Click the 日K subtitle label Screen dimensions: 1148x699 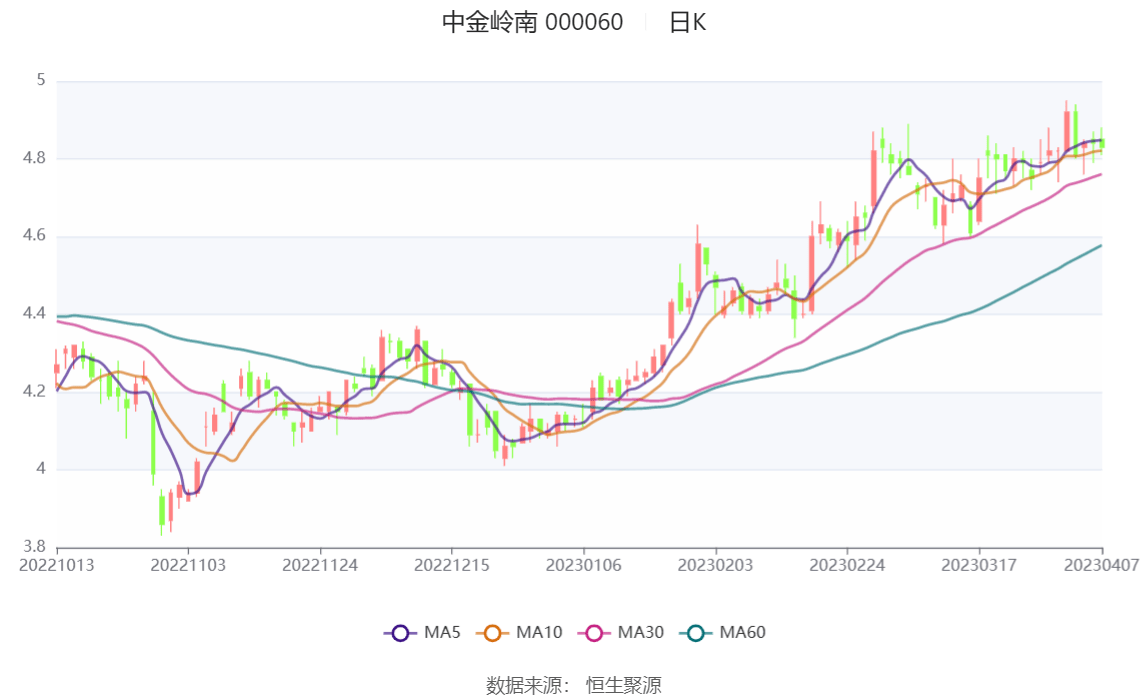pyautogui.click(x=687, y=22)
